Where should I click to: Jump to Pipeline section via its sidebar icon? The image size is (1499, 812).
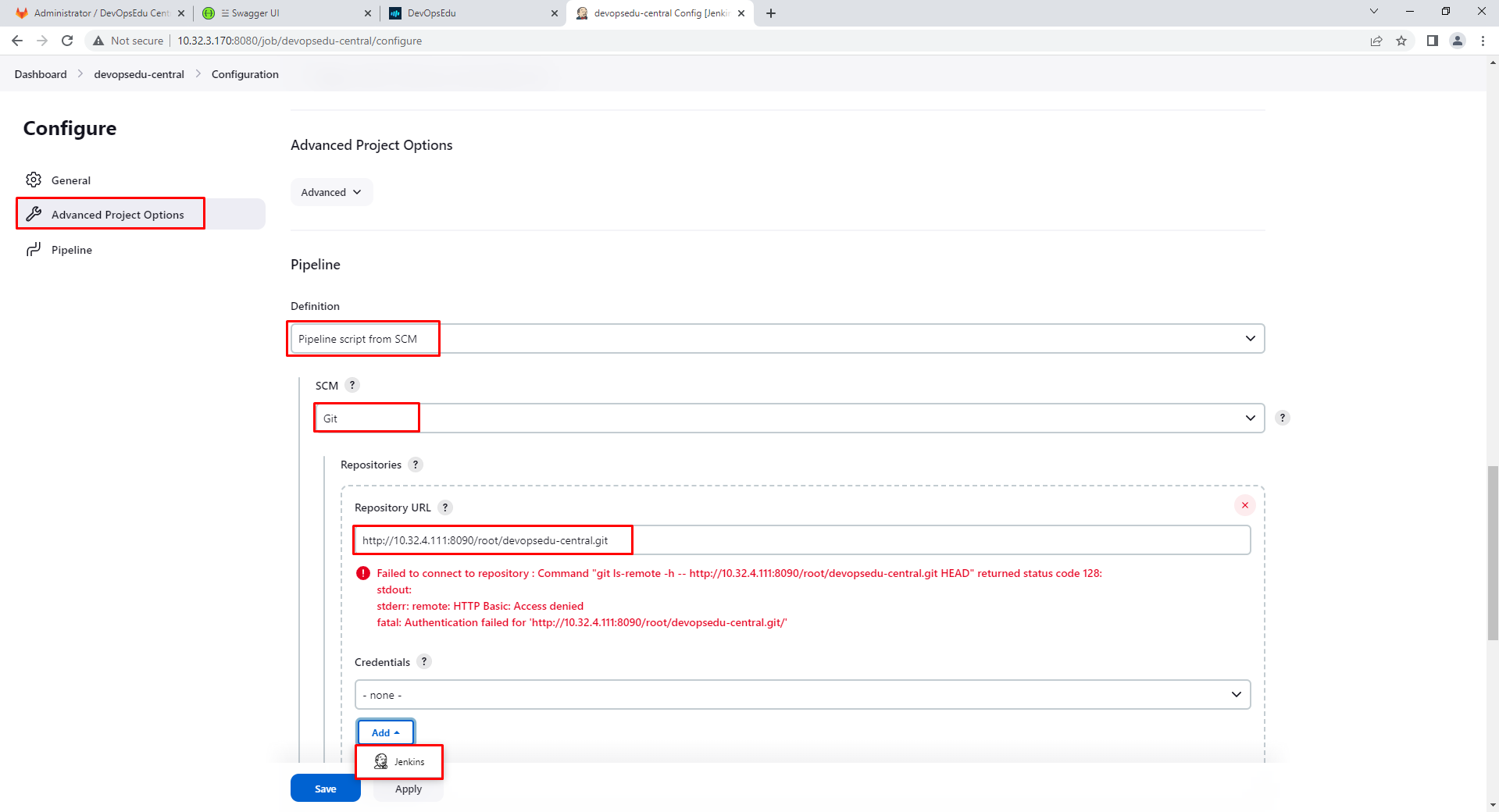click(33, 249)
